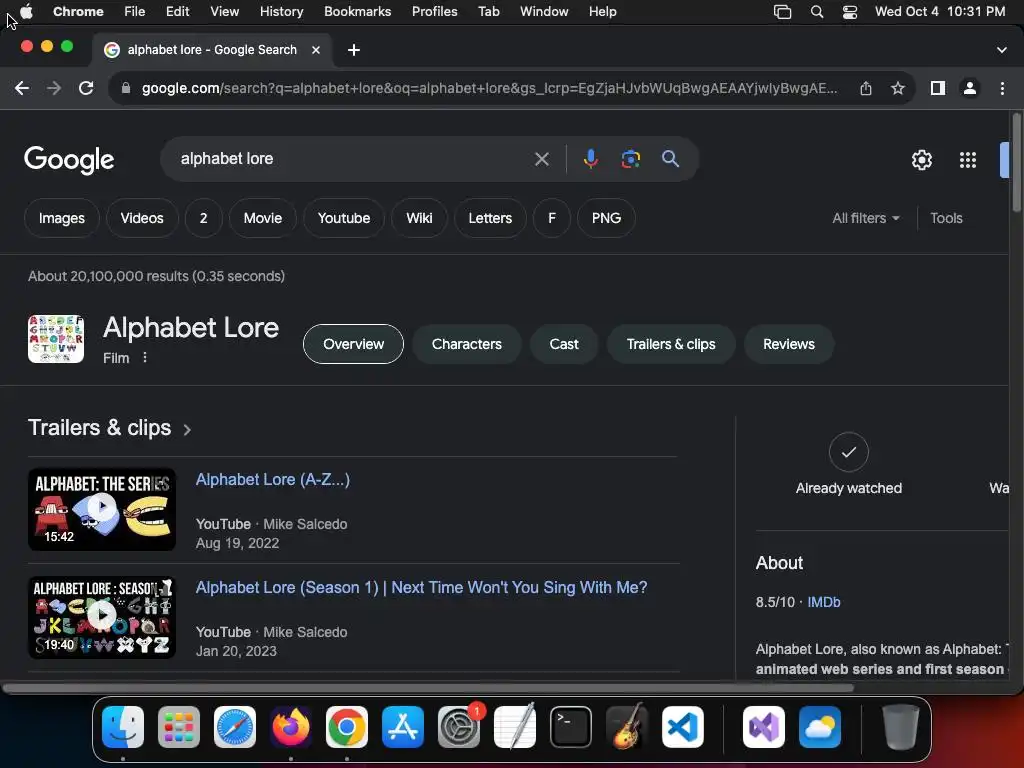Open Spotlight search in menu bar

pos(816,12)
